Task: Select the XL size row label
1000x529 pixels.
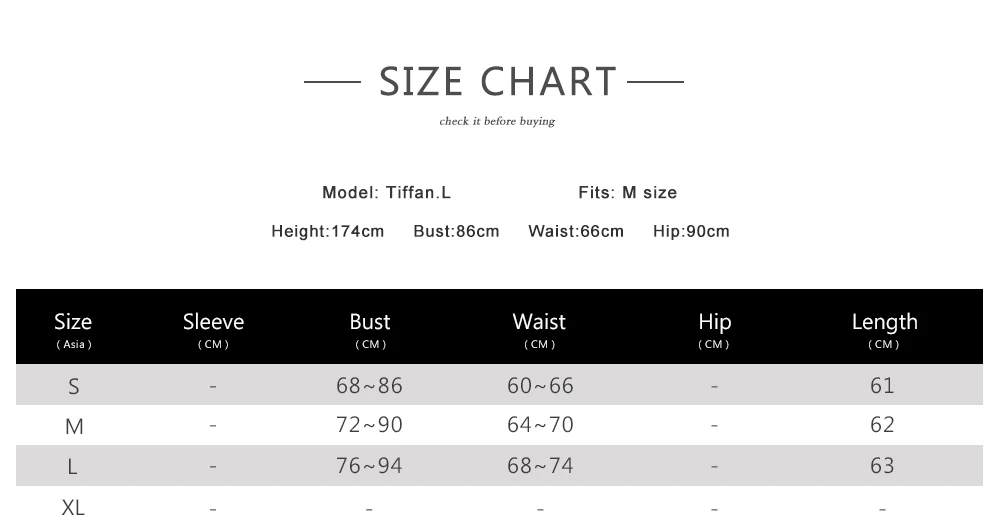Action: pos(73,508)
